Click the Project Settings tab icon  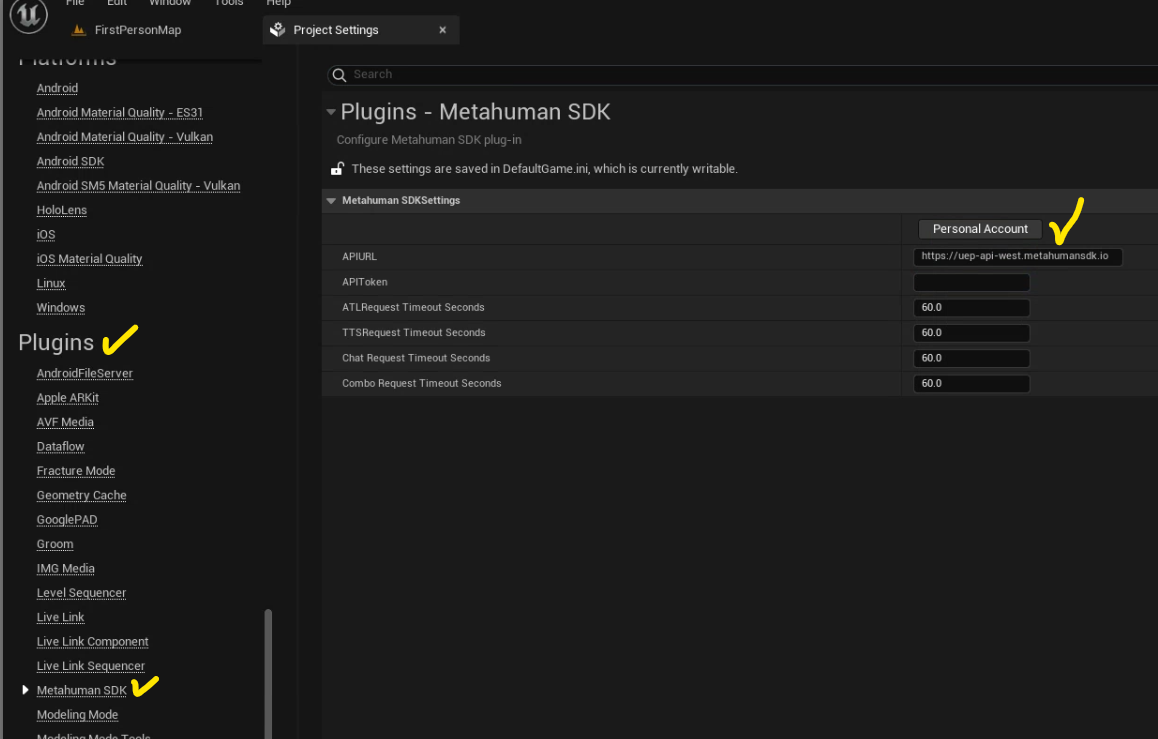(278, 30)
